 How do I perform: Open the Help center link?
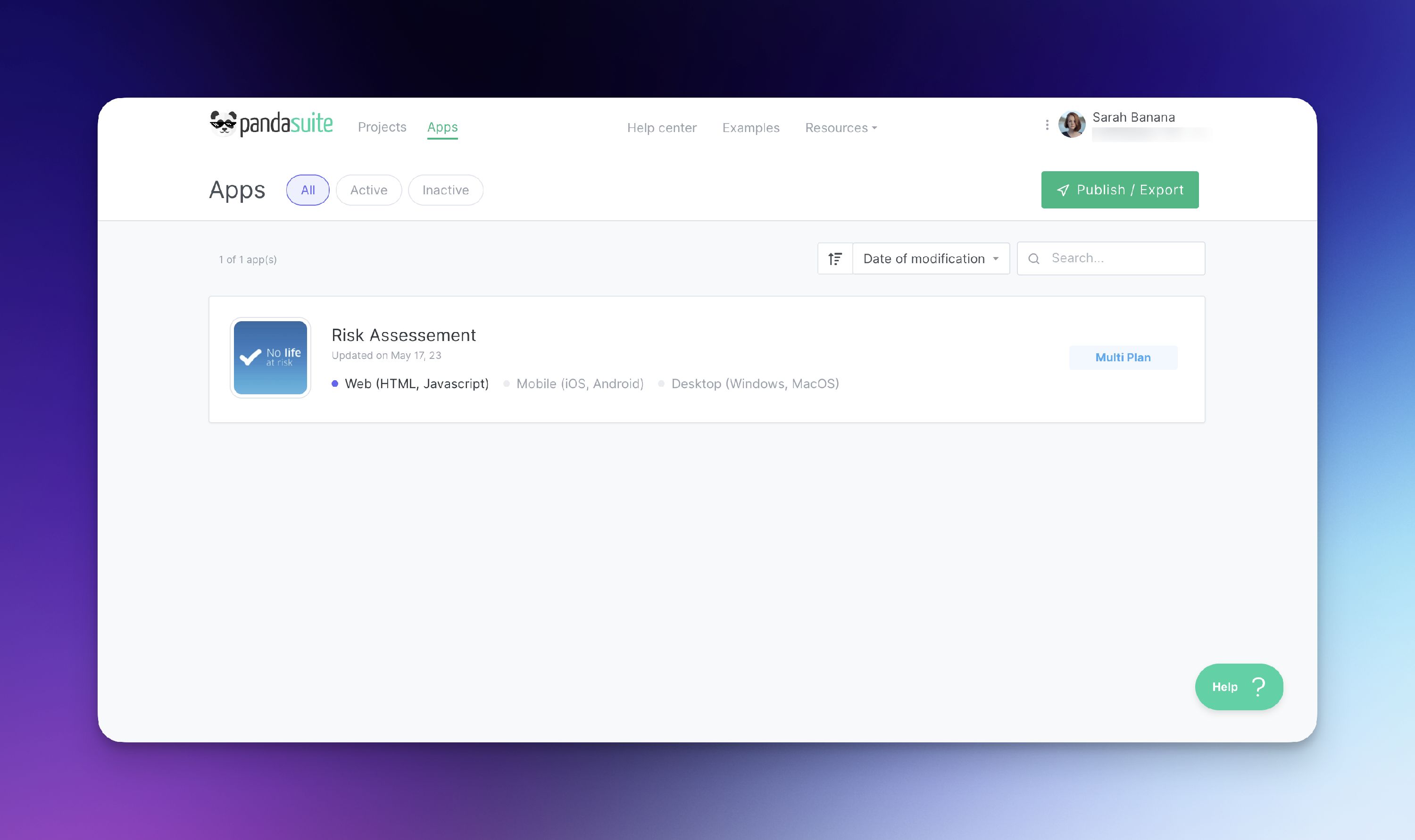point(662,128)
